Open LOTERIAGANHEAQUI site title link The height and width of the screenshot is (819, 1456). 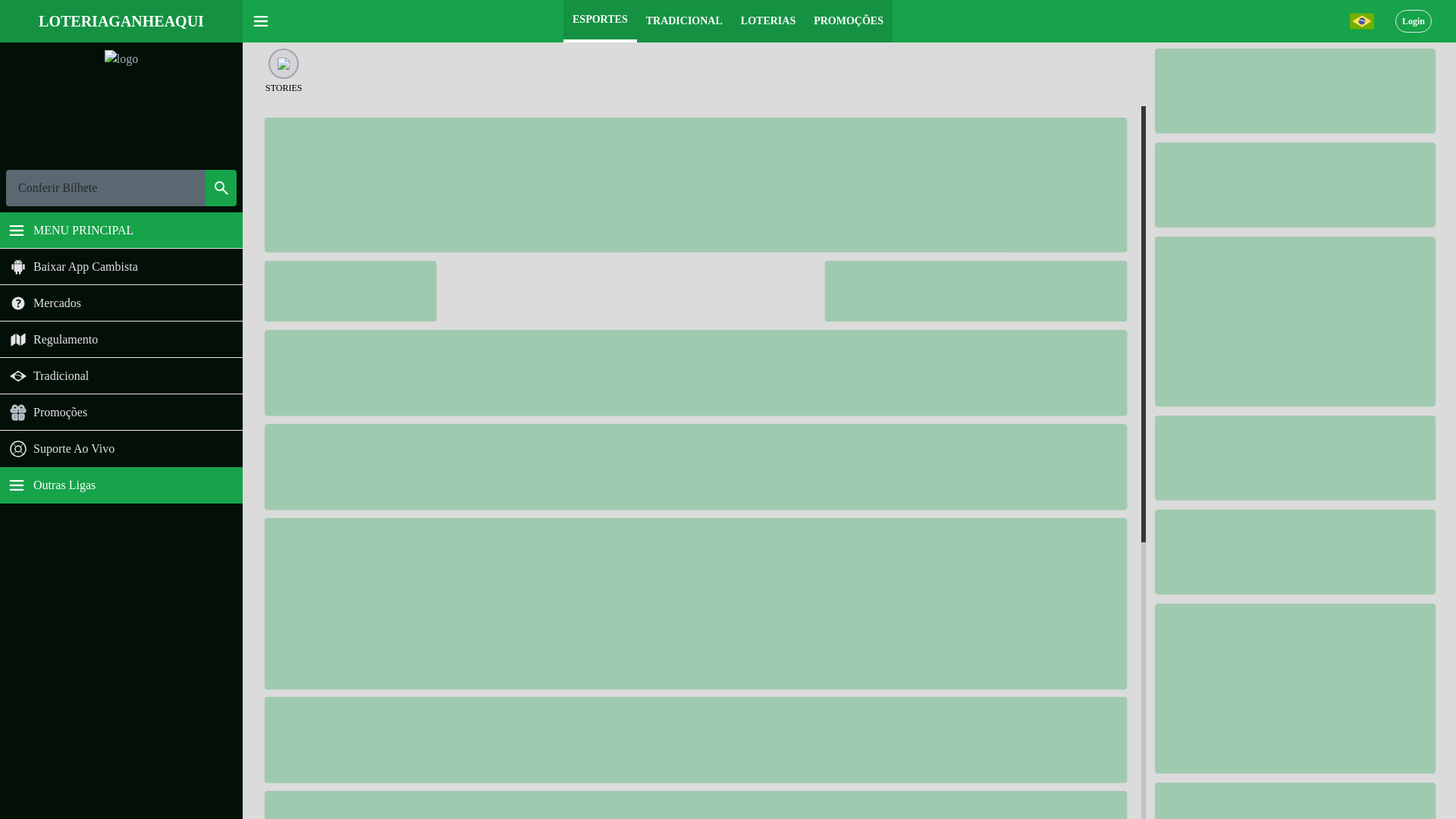[x=121, y=21]
